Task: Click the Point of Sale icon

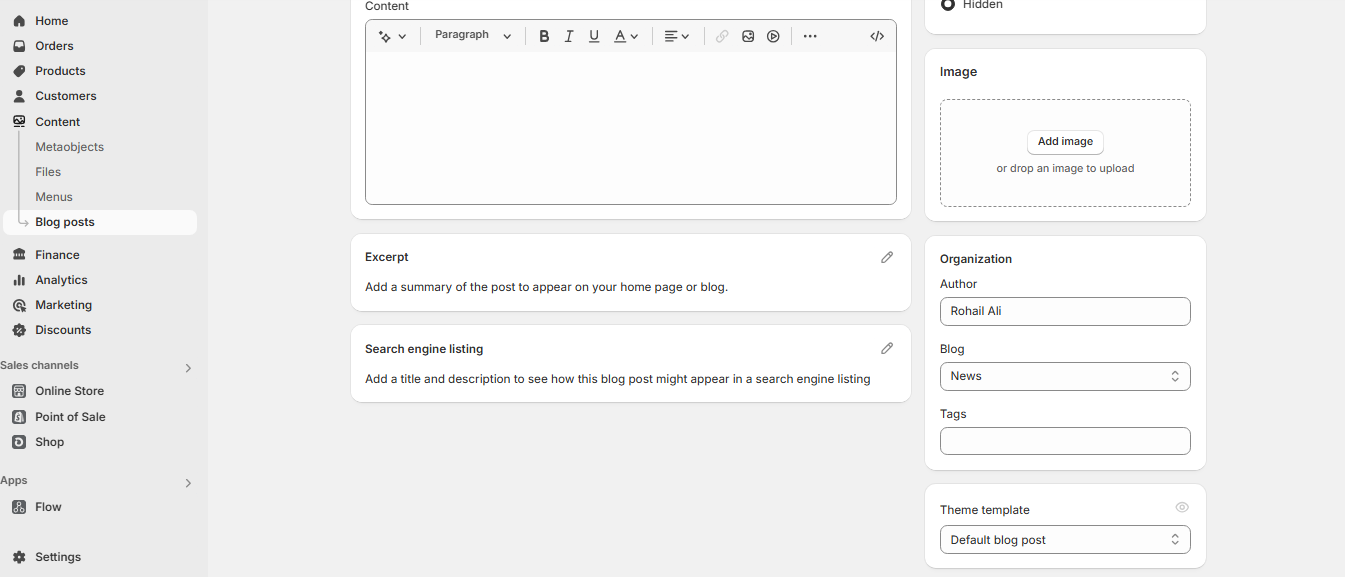Action: 19,417
